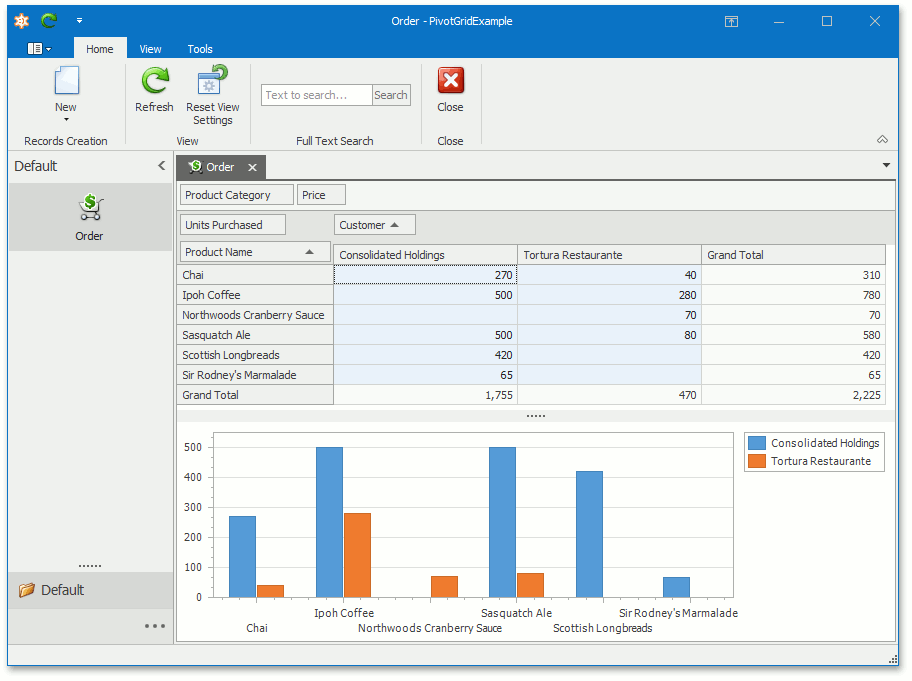The image size is (912, 681).
Task: Click the Reset View Settings icon
Action: [212, 80]
